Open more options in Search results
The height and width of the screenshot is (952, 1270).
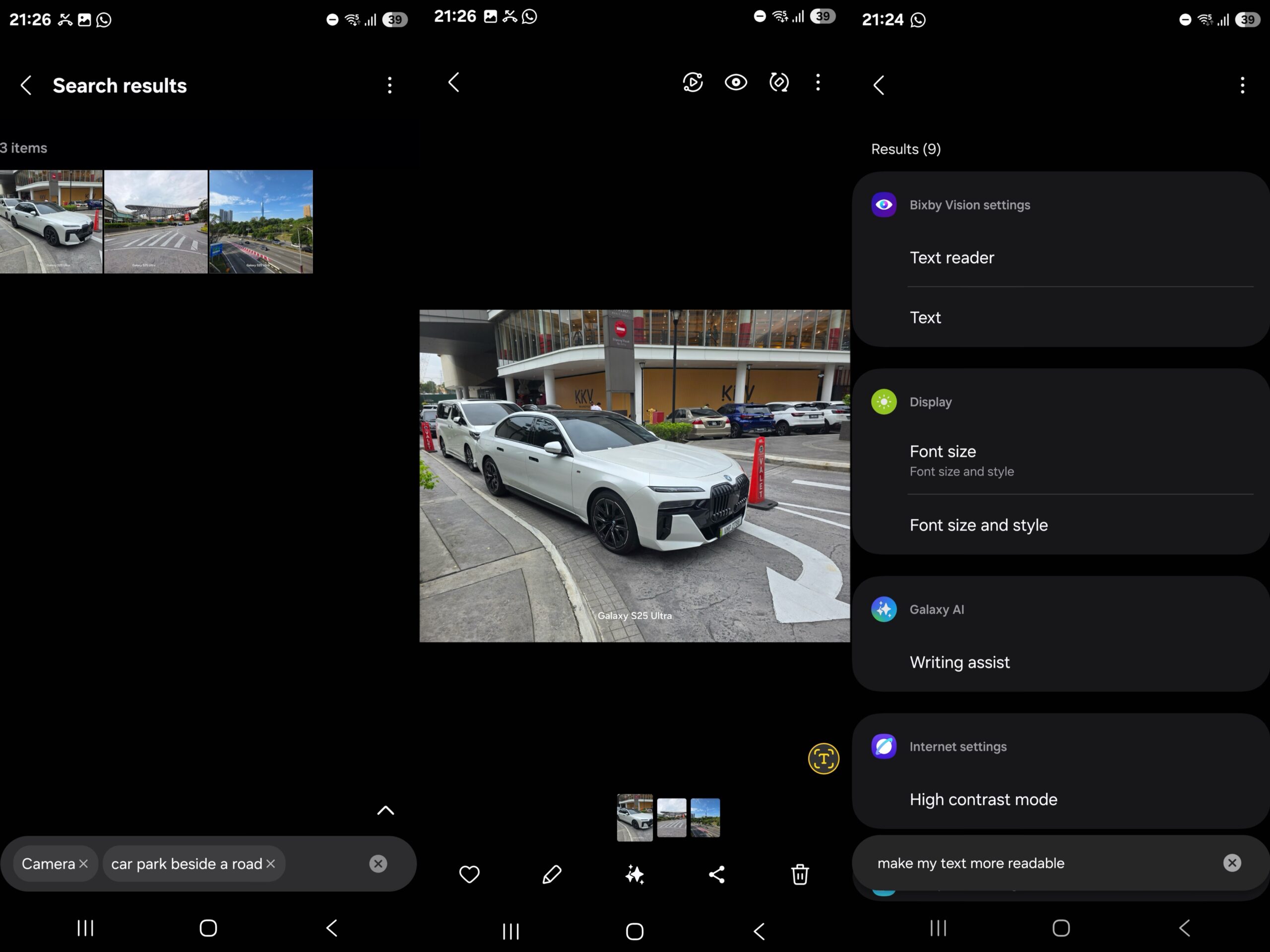click(x=389, y=85)
